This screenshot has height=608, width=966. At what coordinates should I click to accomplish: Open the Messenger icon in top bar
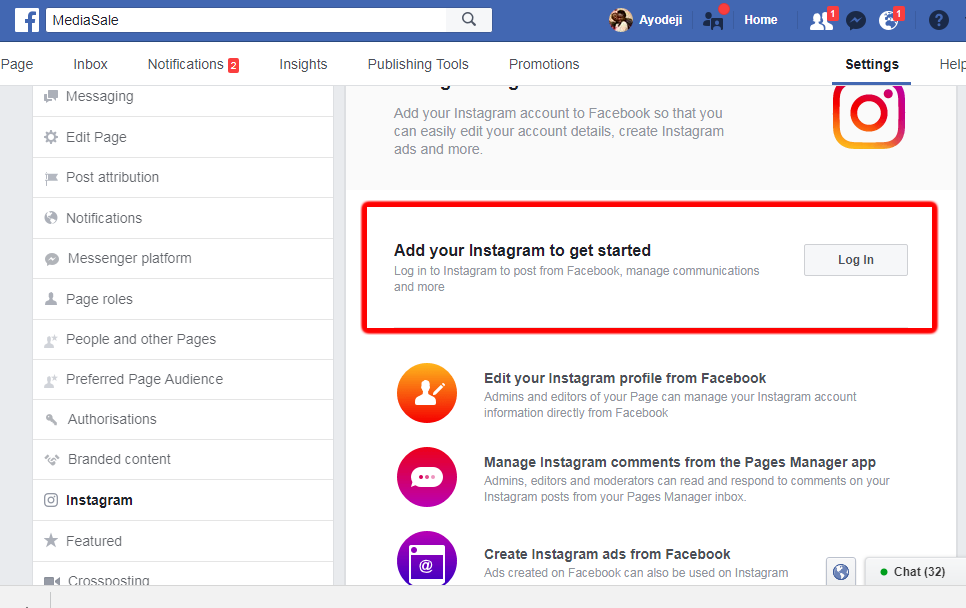tap(856, 21)
